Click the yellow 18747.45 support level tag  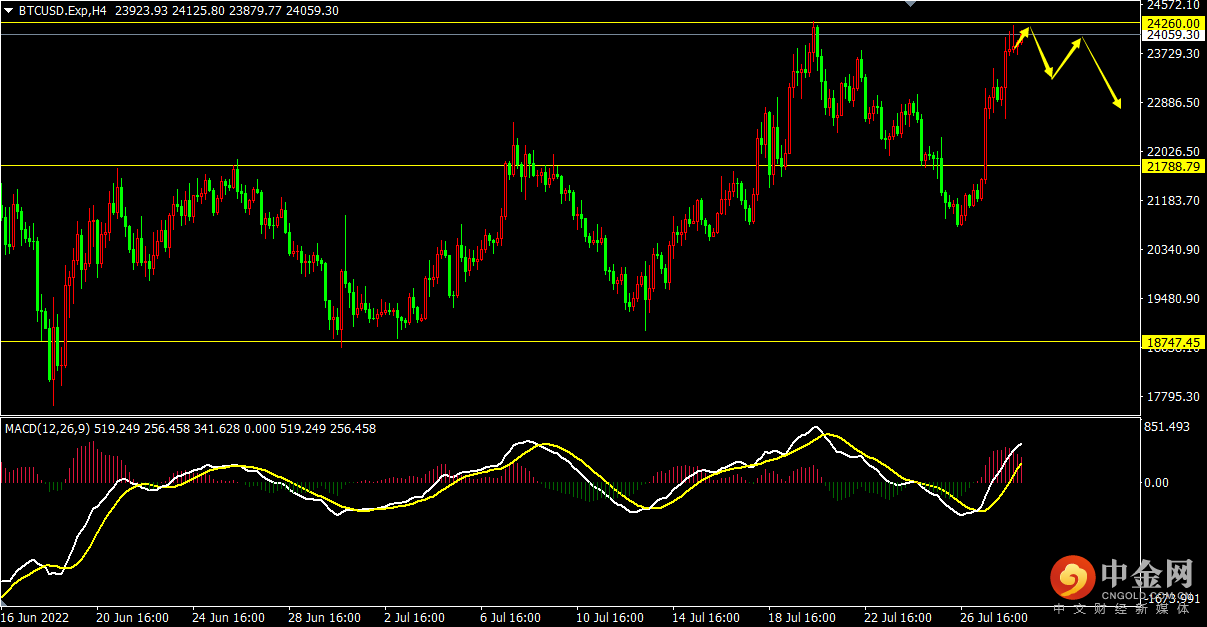pyautogui.click(x=1173, y=342)
